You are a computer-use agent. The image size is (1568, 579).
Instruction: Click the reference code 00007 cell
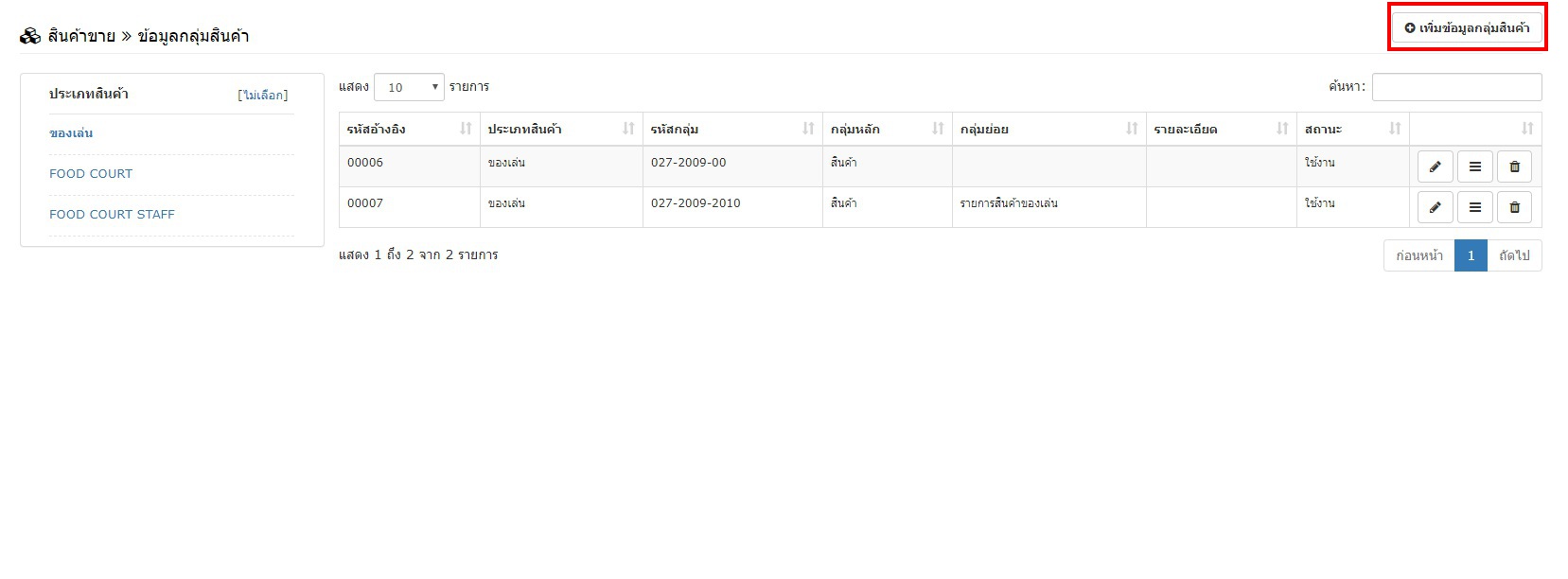click(410, 207)
